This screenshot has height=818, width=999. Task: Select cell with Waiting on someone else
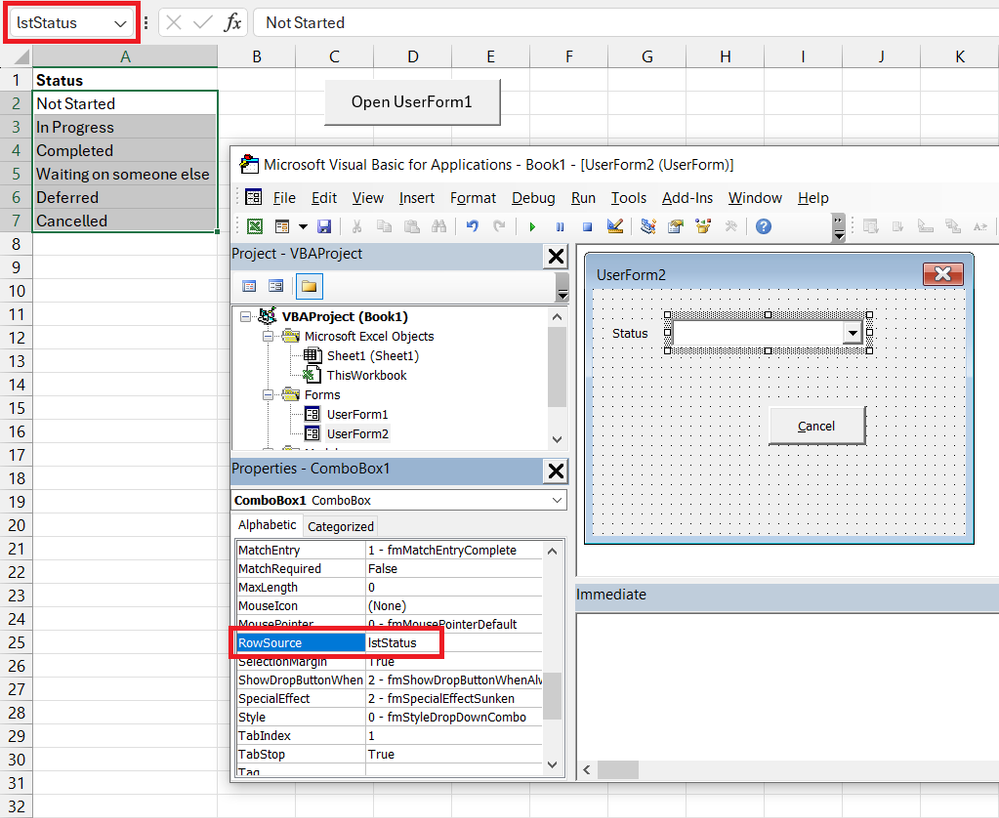[x=125, y=174]
